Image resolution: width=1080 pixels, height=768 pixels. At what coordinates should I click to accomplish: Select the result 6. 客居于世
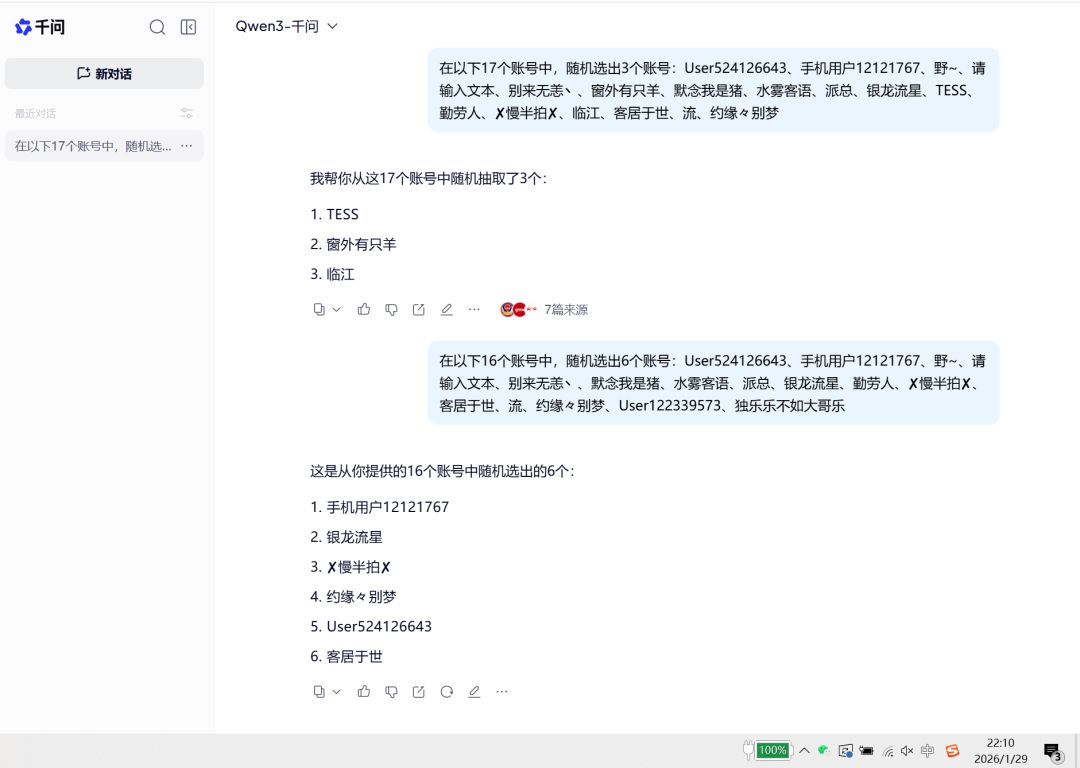point(346,656)
